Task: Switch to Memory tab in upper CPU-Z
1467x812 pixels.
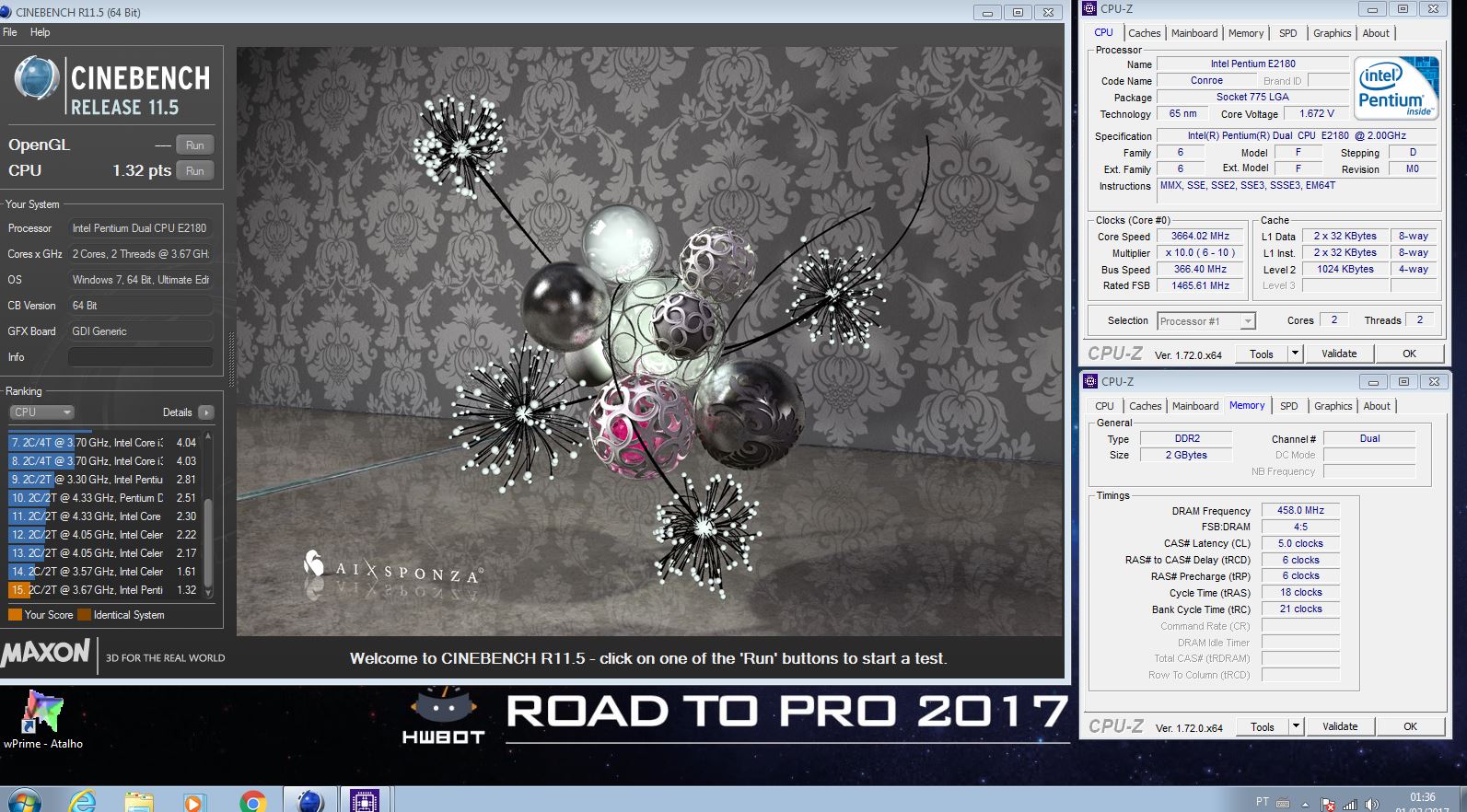Action: [1246, 33]
